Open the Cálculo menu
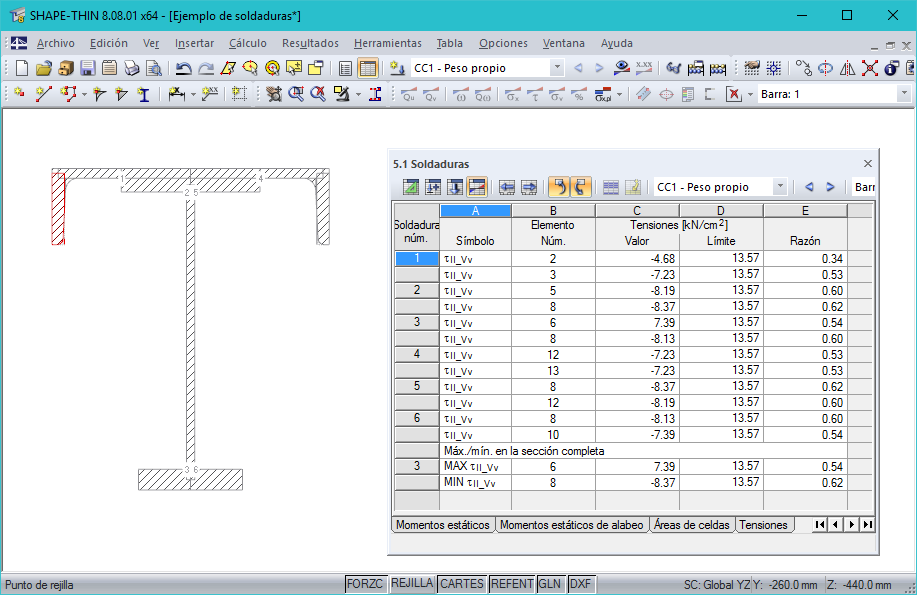The height and width of the screenshot is (595, 917). point(247,43)
